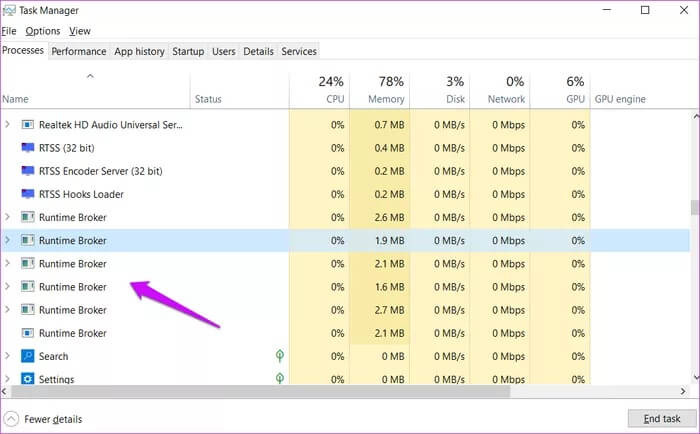Expand the Search process group
Image resolution: width=700 pixels, height=434 pixels.
[7, 356]
